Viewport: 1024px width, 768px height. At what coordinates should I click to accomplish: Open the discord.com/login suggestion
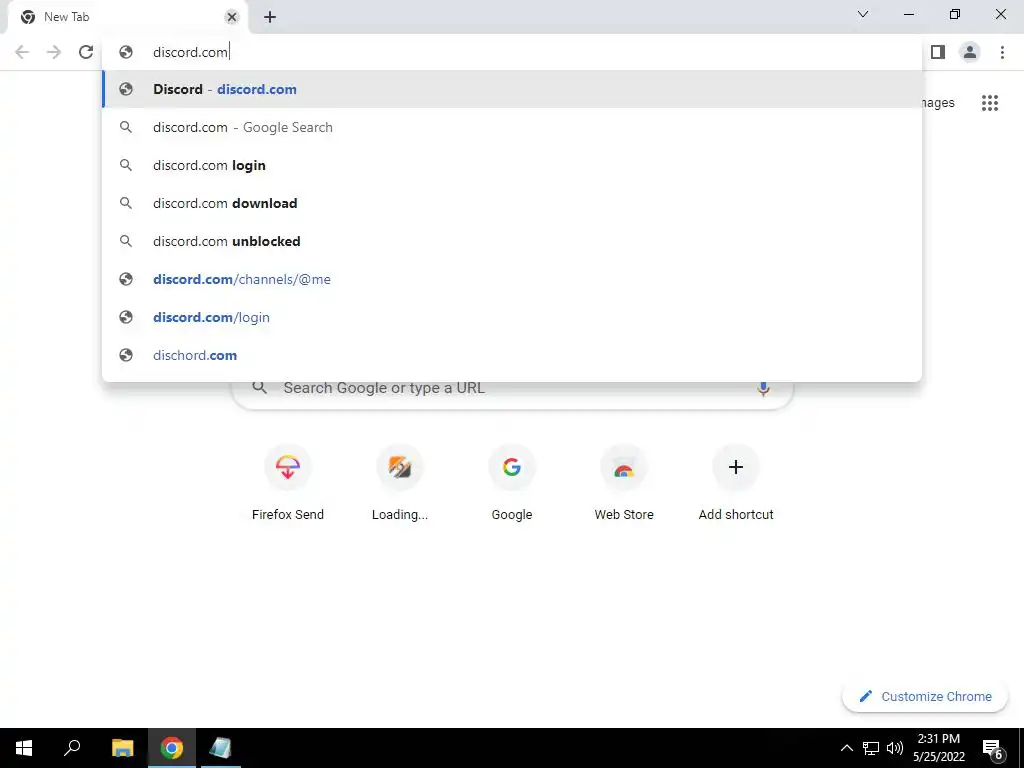click(x=512, y=317)
